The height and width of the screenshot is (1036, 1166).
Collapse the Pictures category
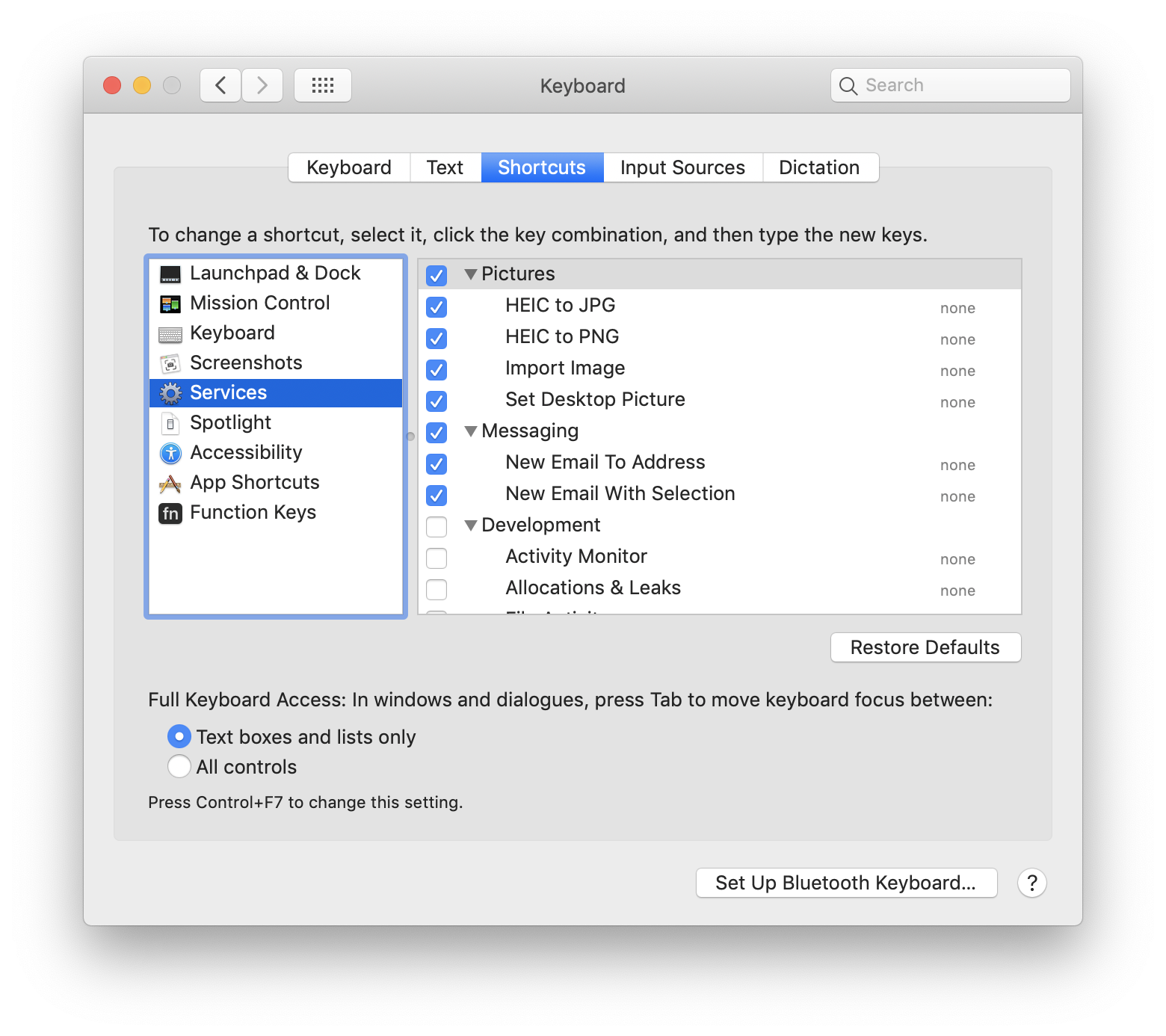[x=471, y=274]
